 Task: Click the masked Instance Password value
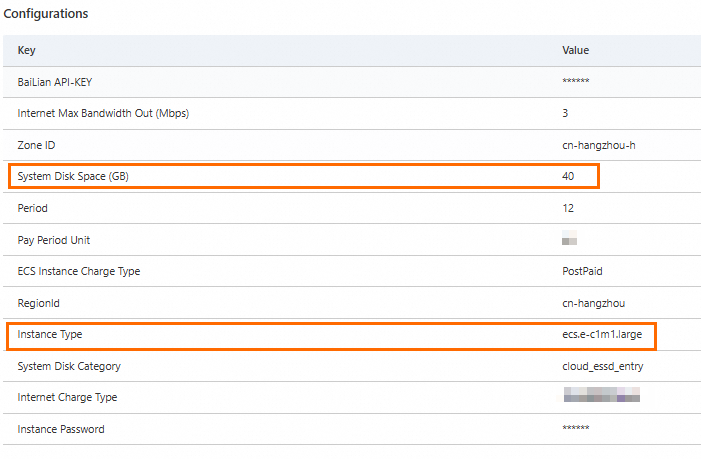(x=576, y=429)
